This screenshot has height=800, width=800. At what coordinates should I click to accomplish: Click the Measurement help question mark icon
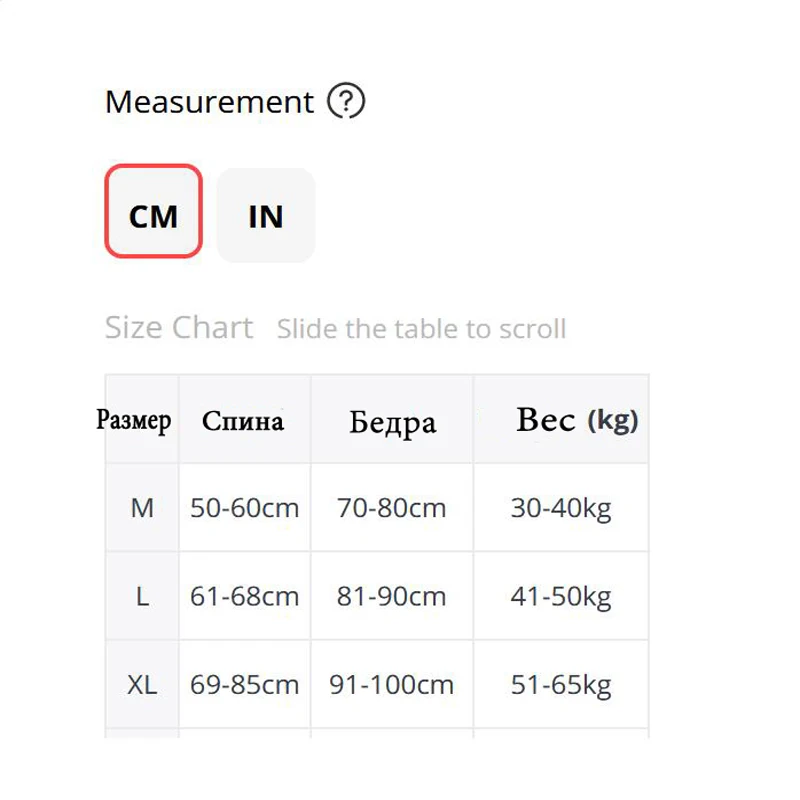(346, 101)
